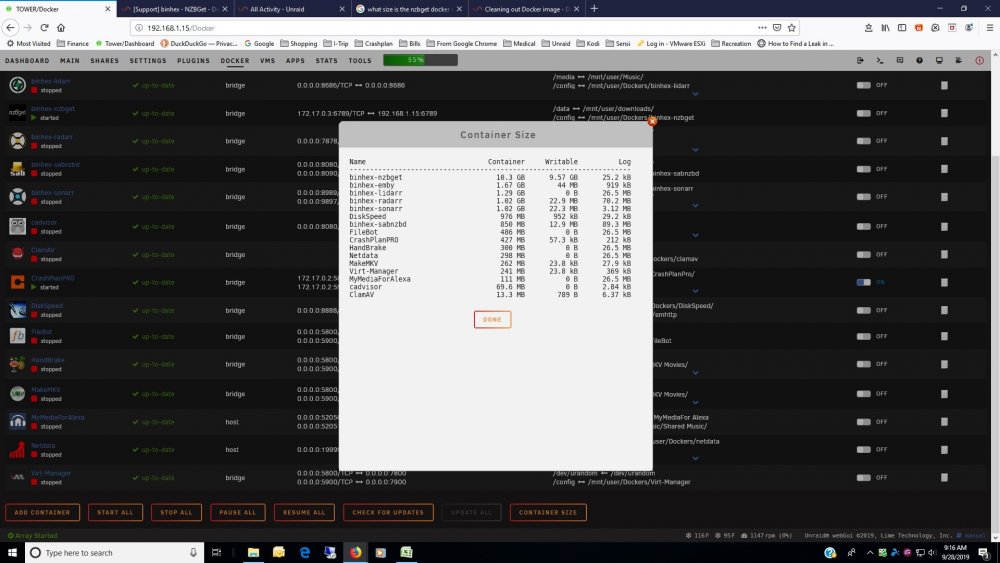Click the MyMediaForAlexa container icon
This screenshot has height=563, width=1000.
[x=17, y=421]
